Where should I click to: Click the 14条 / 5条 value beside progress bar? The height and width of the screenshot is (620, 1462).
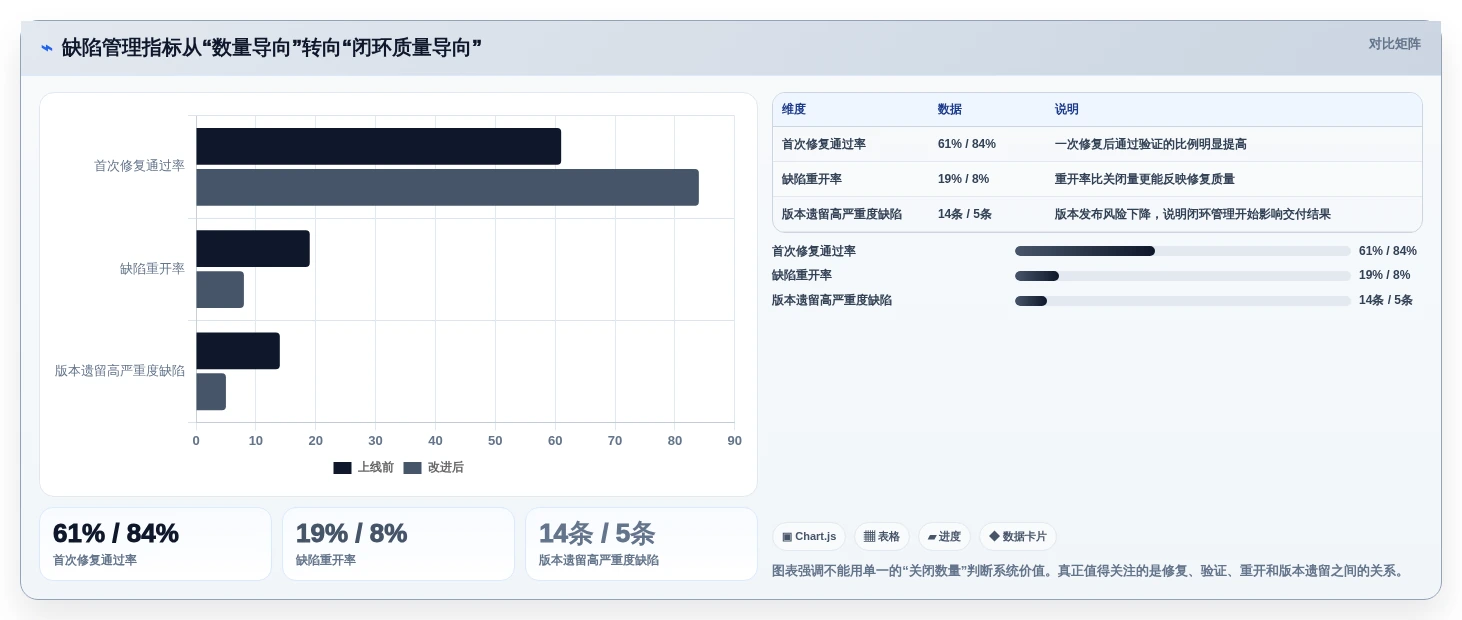pyautogui.click(x=1386, y=300)
